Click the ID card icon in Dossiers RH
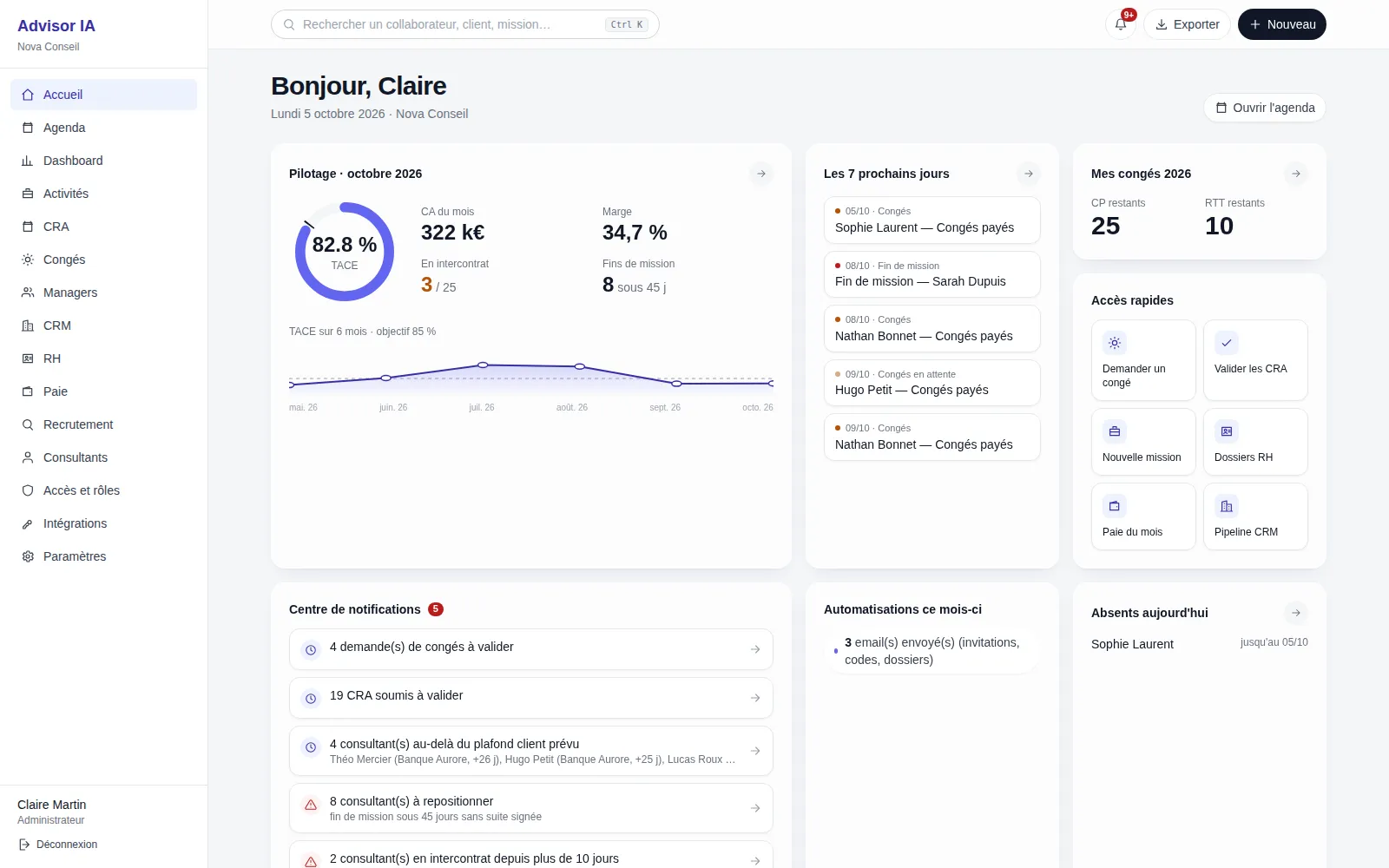 pyautogui.click(x=1227, y=431)
